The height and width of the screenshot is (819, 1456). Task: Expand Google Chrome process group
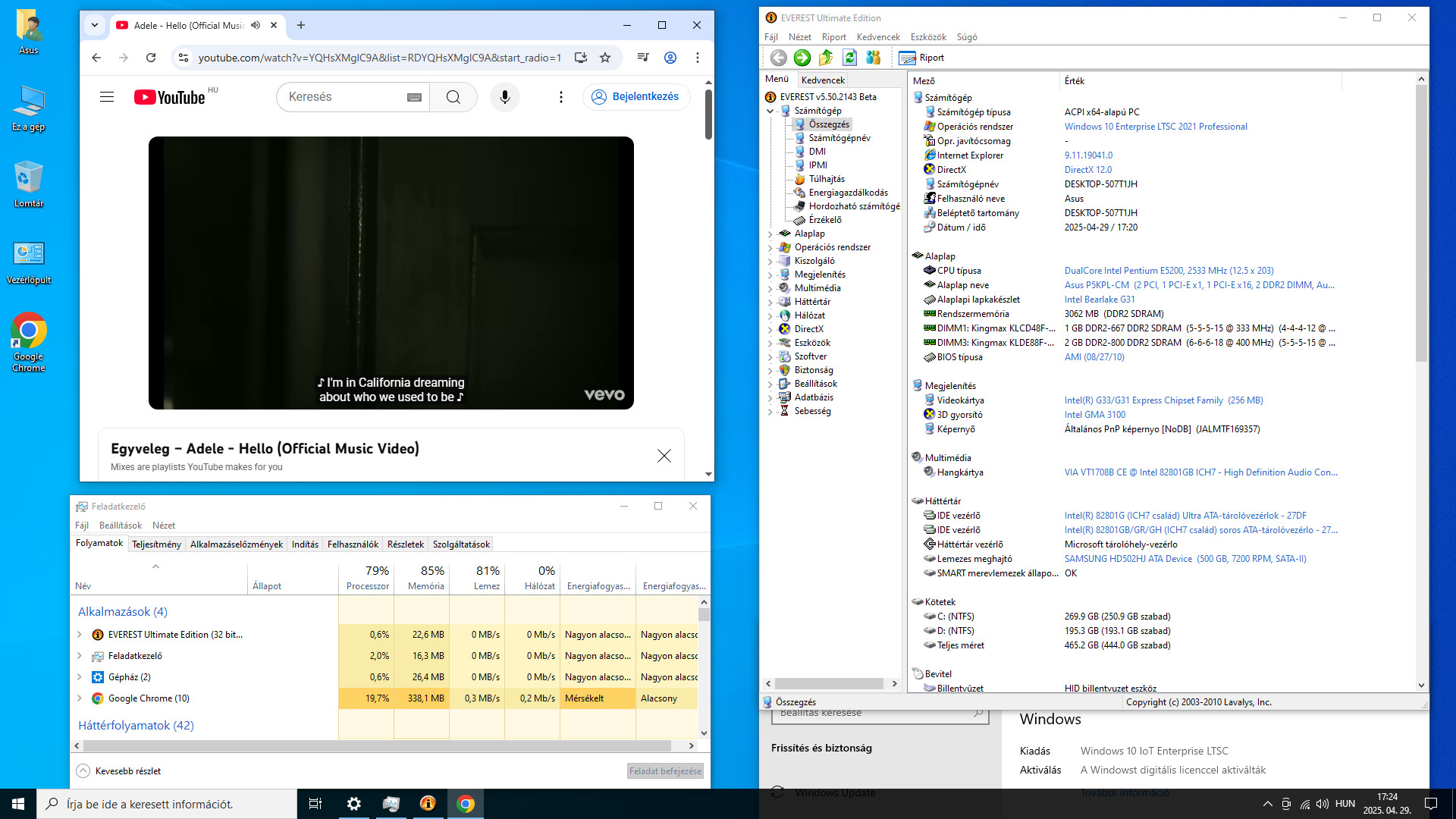click(x=80, y=698)
